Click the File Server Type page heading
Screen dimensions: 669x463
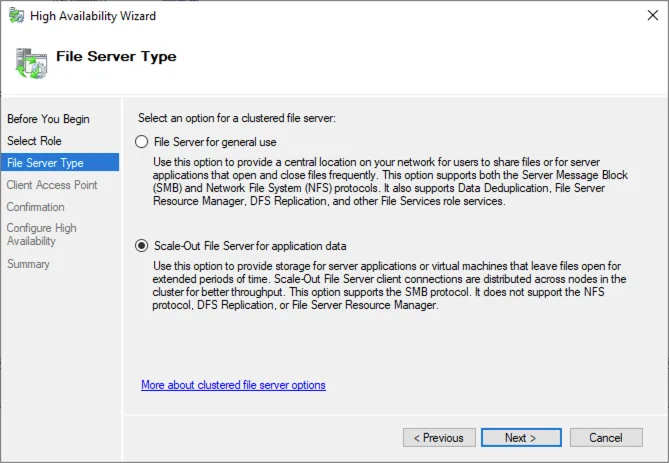point(116,57)
